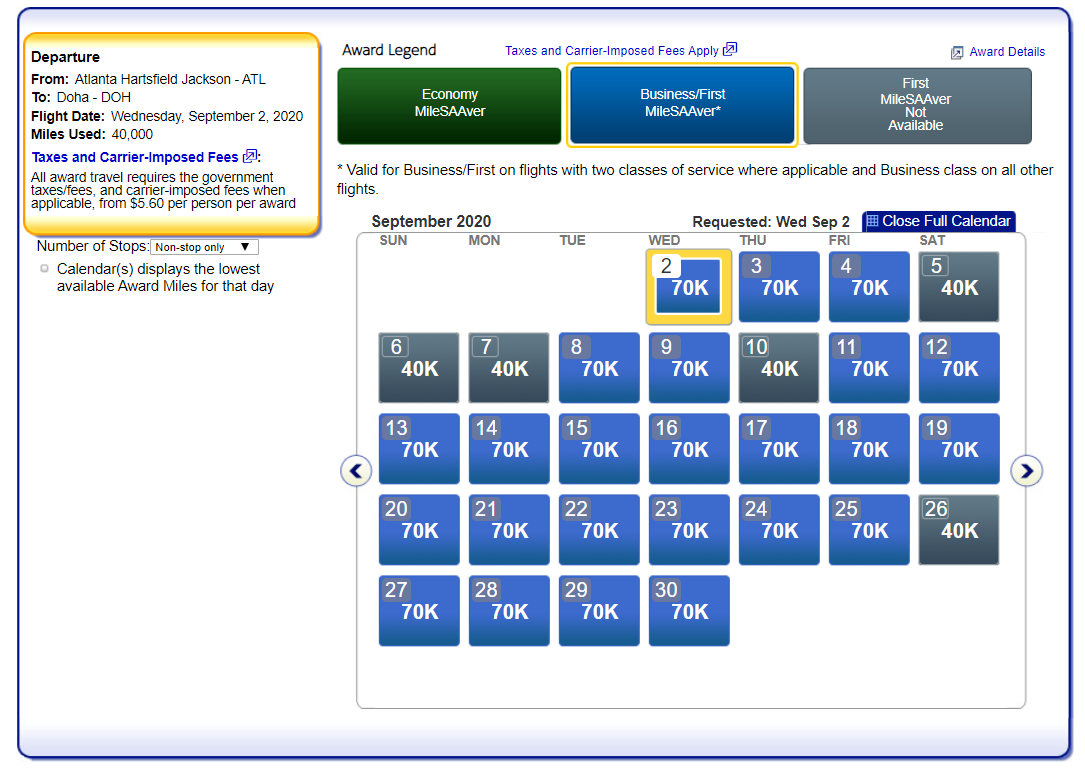The height and width of the screenshot is (774, 1085).
Task: Choose September 5 at 40K miles
Action: click(x=959, y=287)
